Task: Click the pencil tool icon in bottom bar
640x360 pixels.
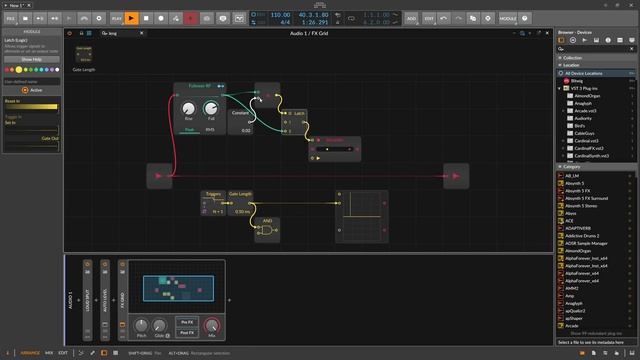Action: point(92,353)
